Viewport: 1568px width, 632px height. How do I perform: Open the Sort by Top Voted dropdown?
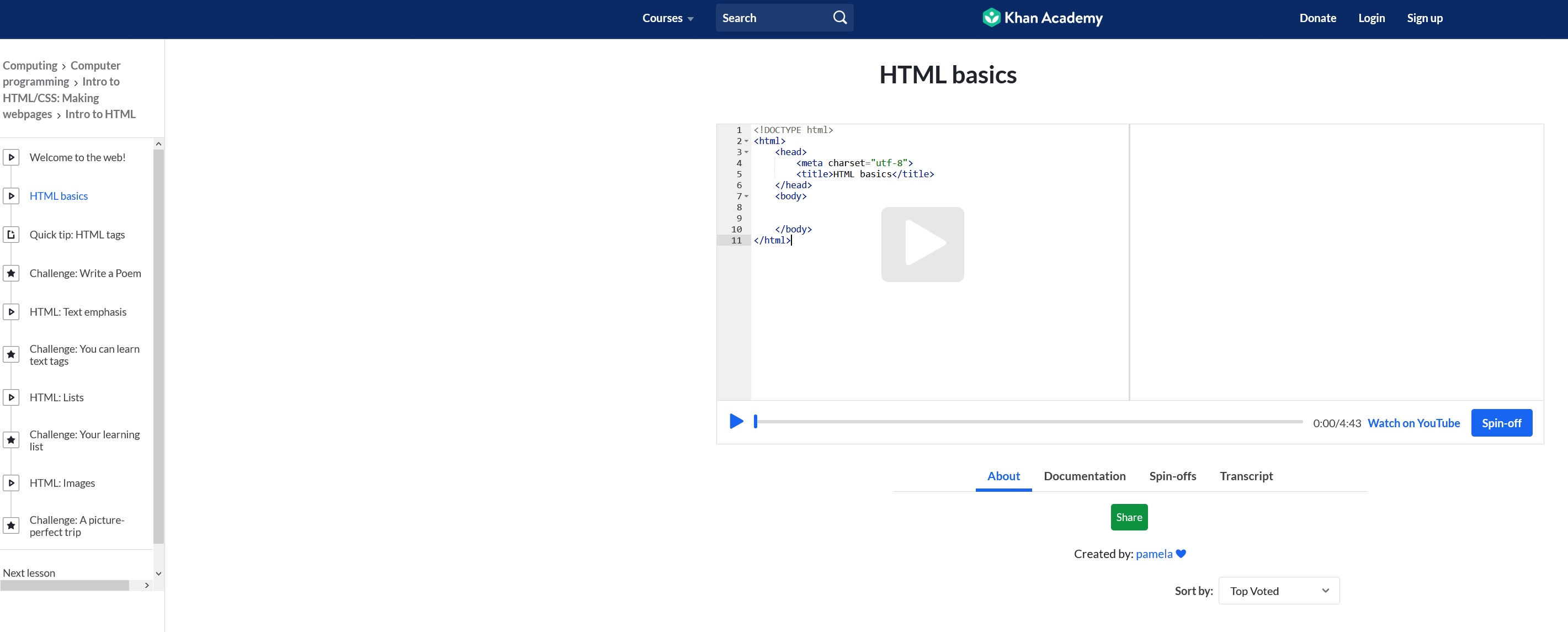[x=1278, y=591]
